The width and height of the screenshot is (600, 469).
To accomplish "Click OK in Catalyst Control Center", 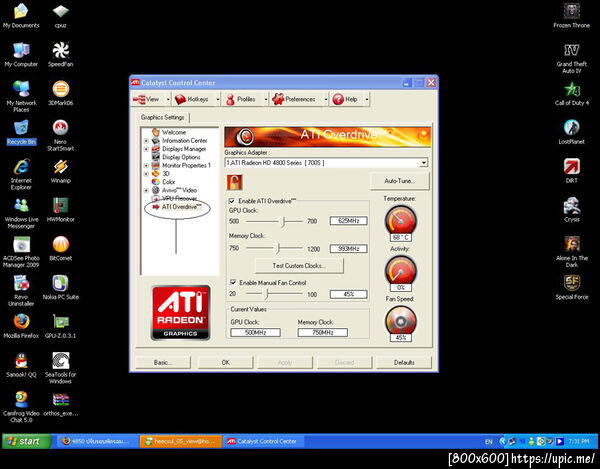I will [225, 362].
